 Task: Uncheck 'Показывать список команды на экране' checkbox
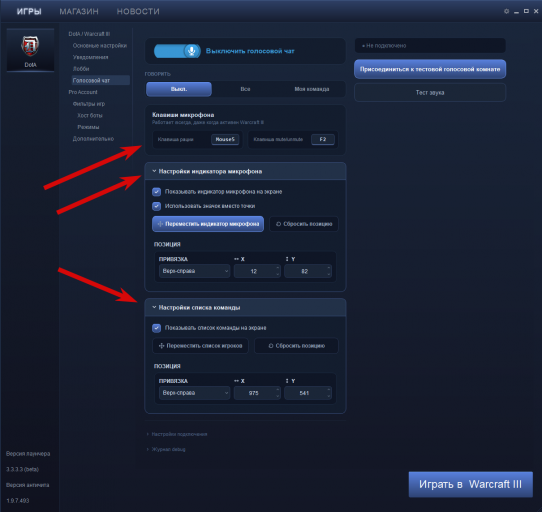(x=156, y=328)
